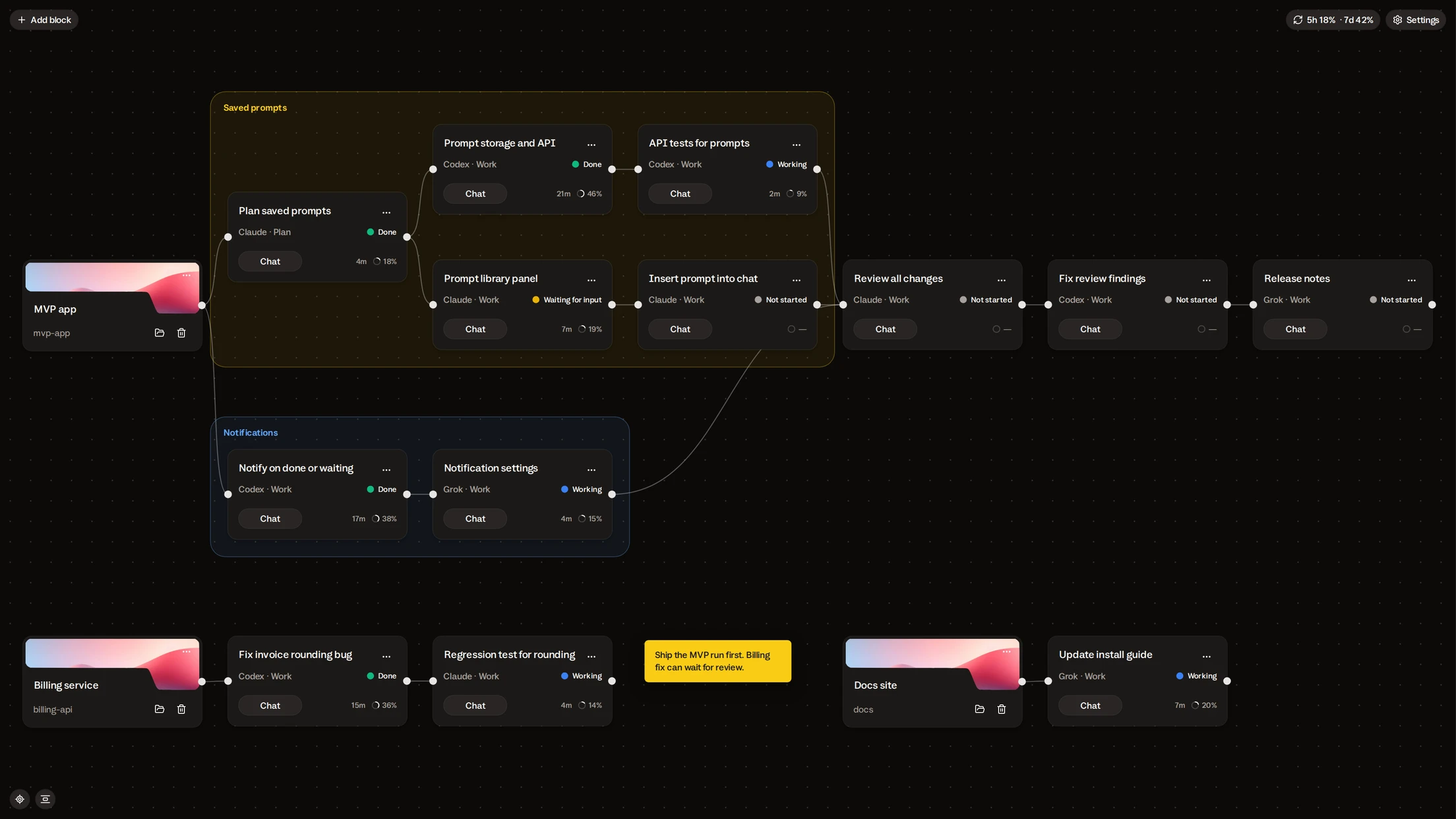Image resolution: width=1456 pixels, height=819 pixels.
Task: Open Chat for Plan saved prompts
Action: click(x=270, y=261)
